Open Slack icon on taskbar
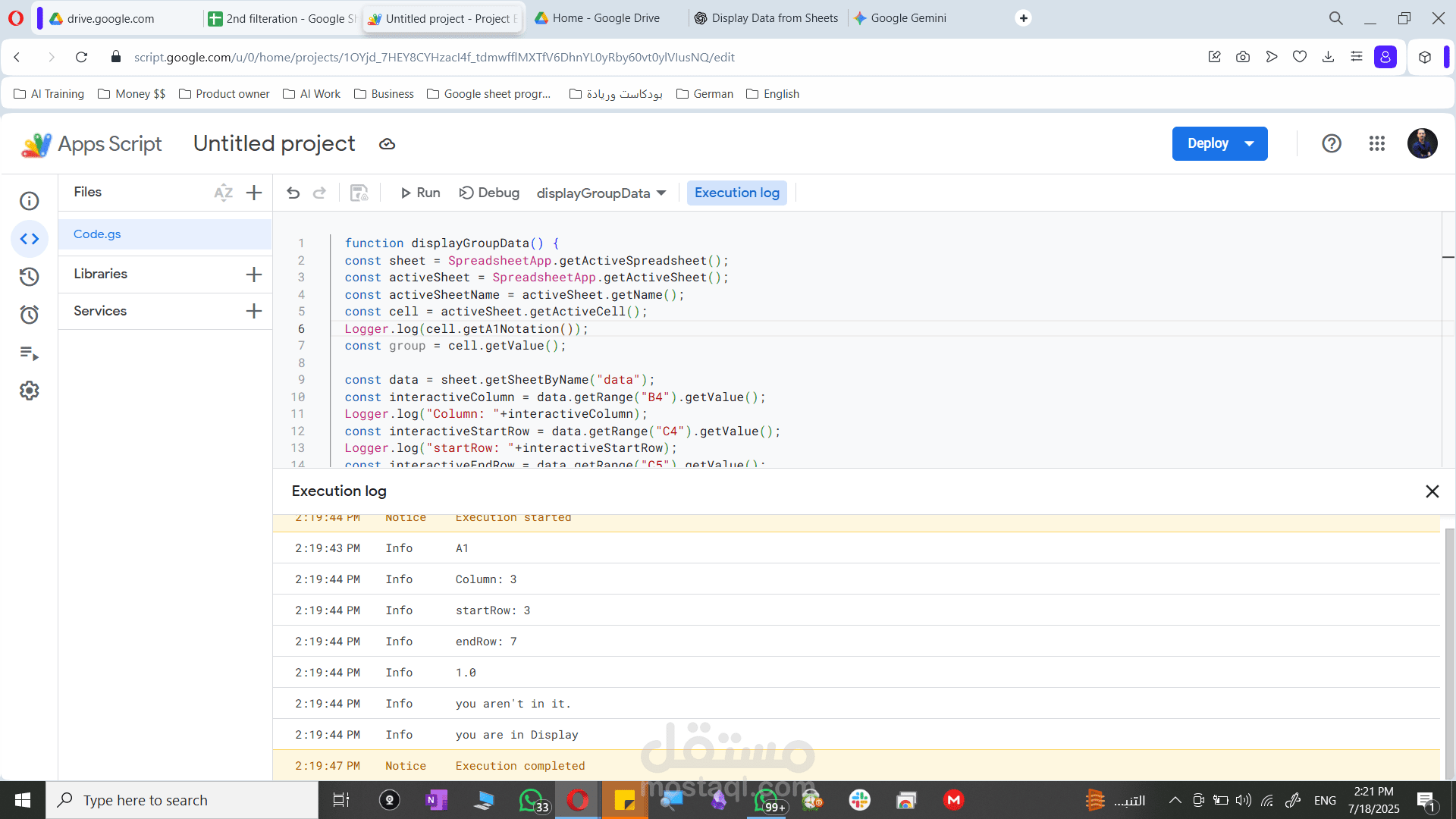Viewport: 1456px width, 819px height. coord(859,800)
